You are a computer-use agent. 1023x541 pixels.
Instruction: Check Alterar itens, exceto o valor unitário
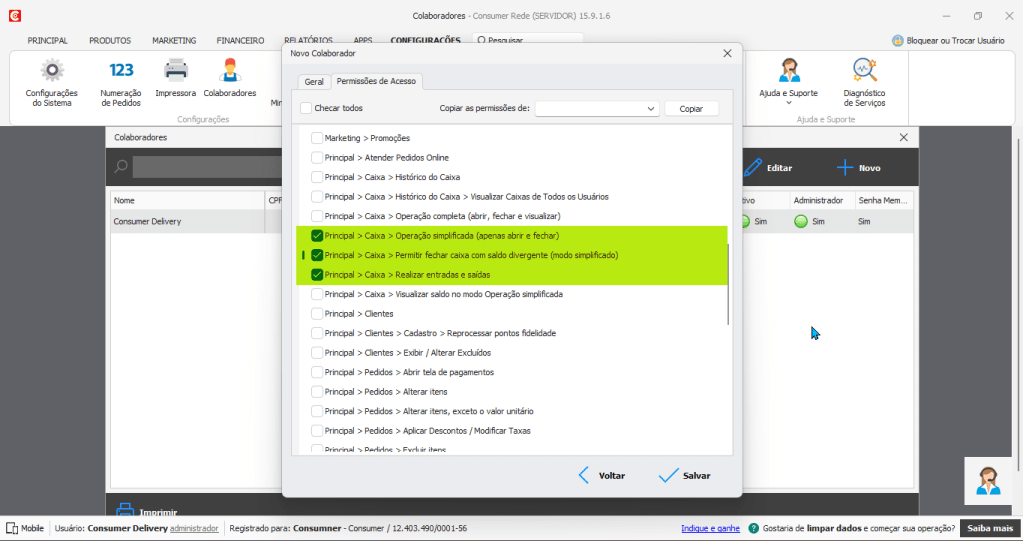point(317,412)
